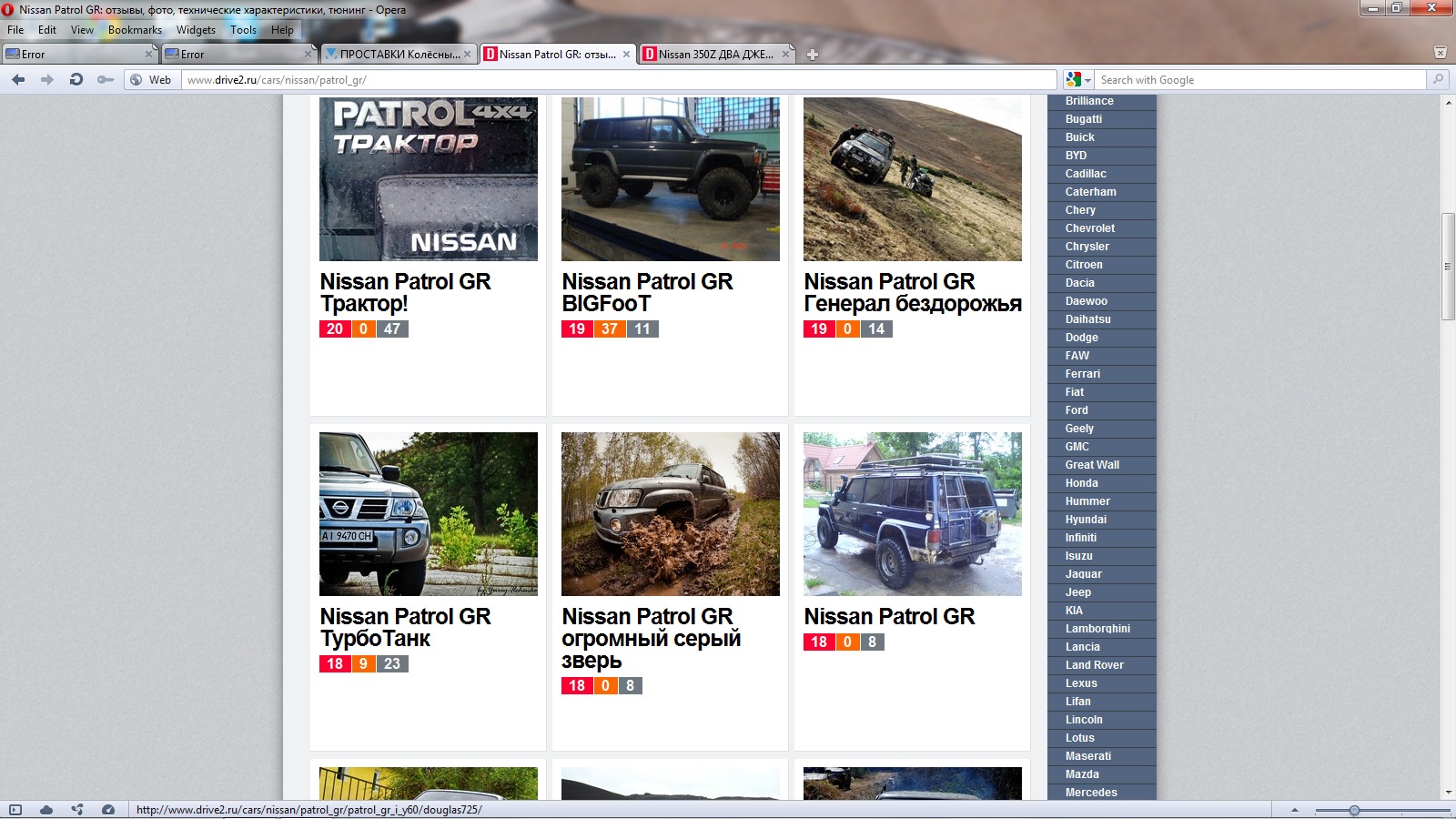1456x819 pixels.
Task: Open the Widgets menu
Action: (x=196, y=30)
